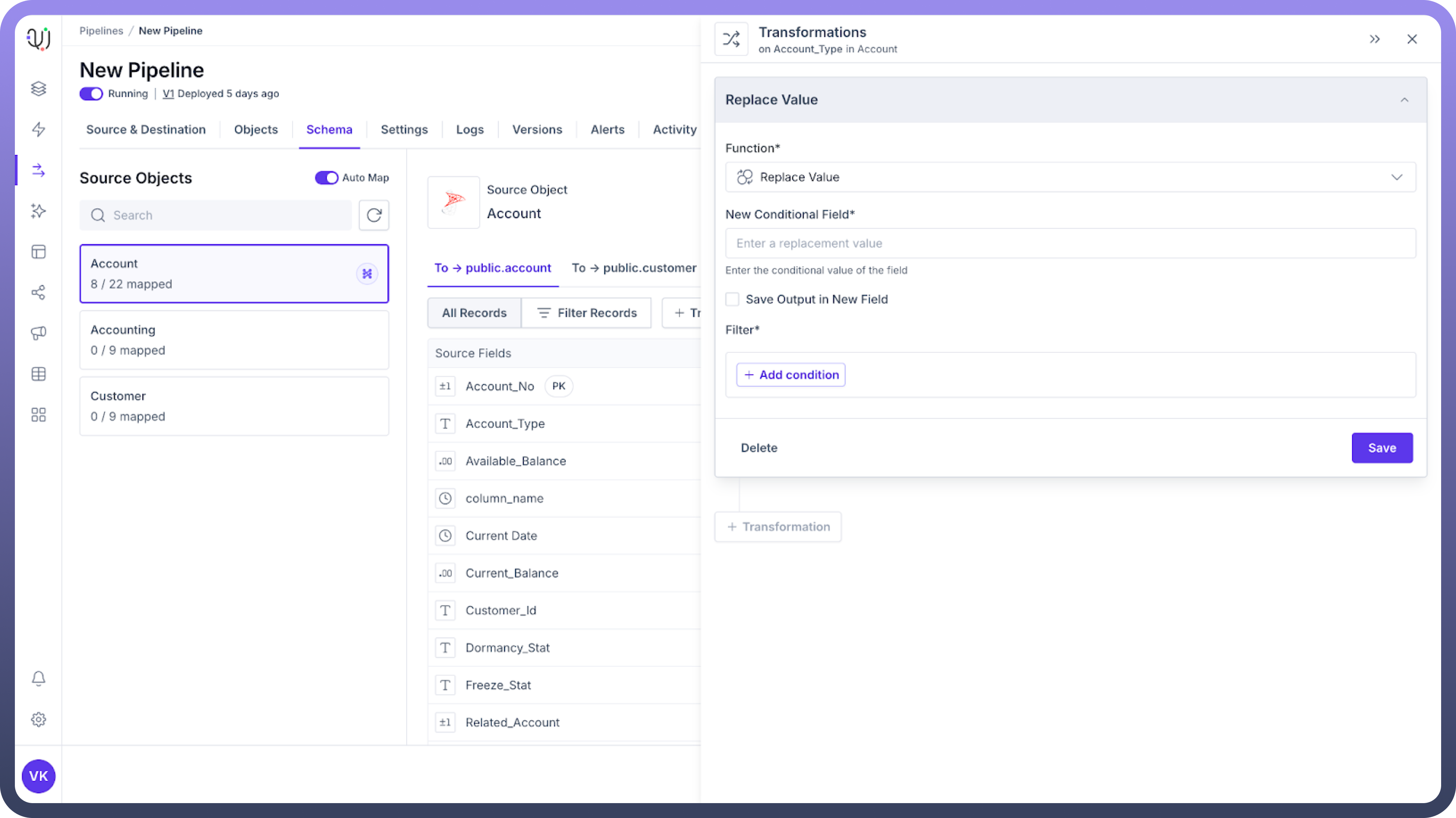Image resolution: width=1456 pixels, height=818 pixels.
Task: Disable the Auto Map toggle
Action: coord(326,178)
